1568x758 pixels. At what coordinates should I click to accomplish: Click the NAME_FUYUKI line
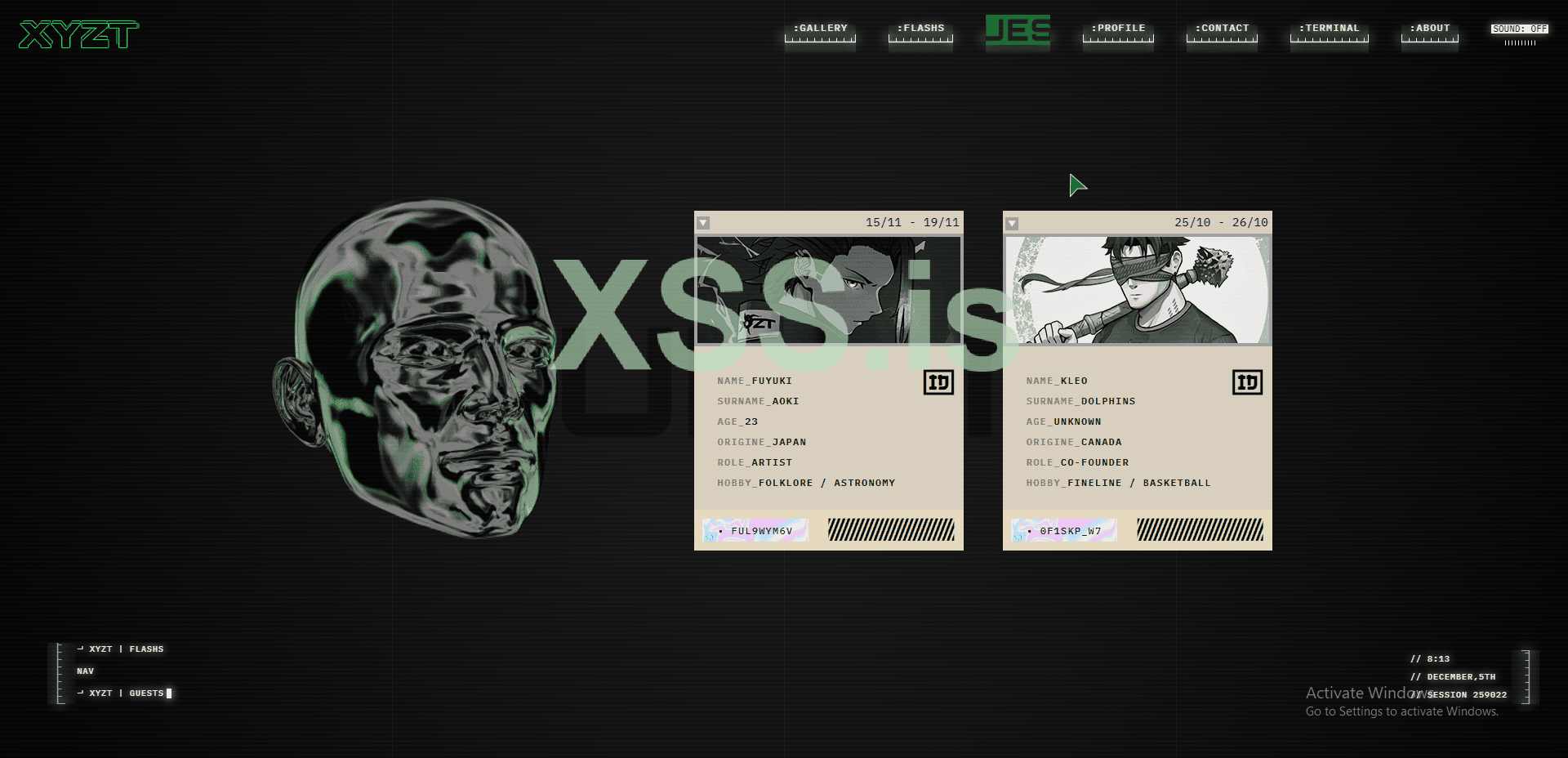pyautogui.click(x=755, y=381)
